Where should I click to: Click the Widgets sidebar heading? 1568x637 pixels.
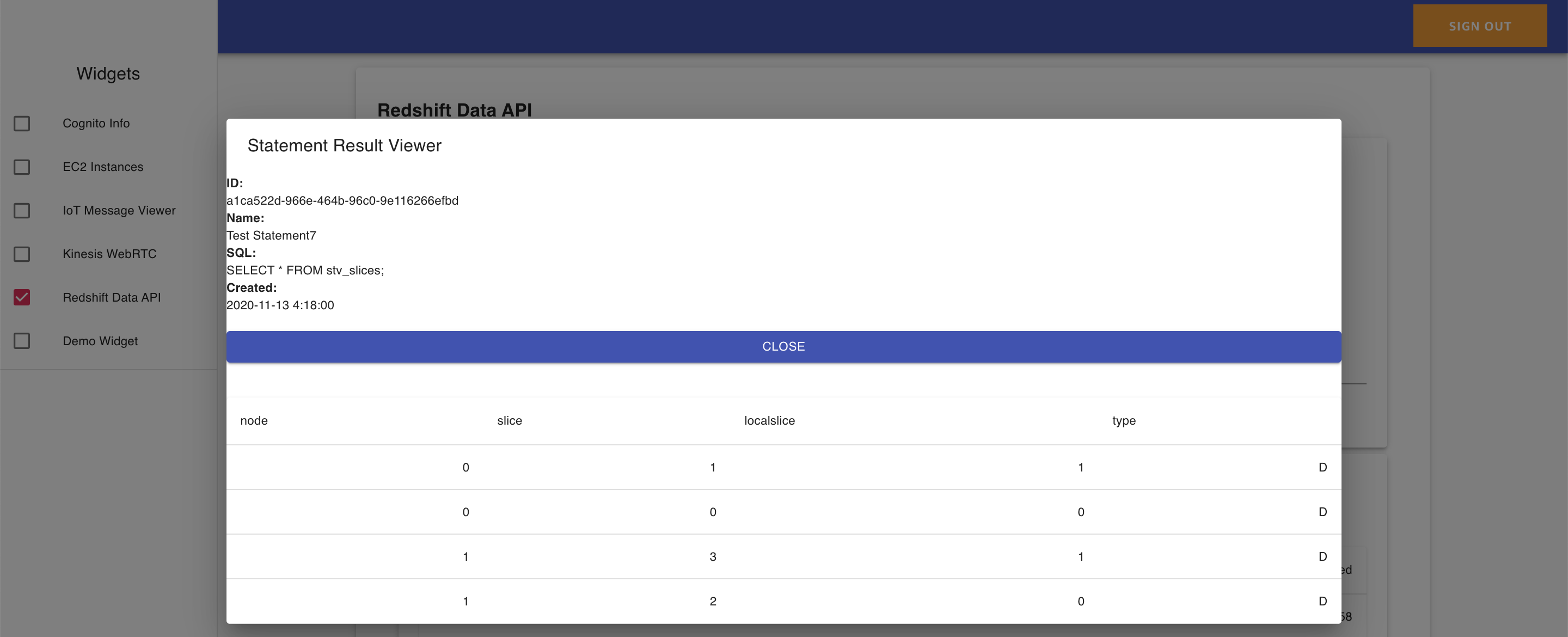108,73
